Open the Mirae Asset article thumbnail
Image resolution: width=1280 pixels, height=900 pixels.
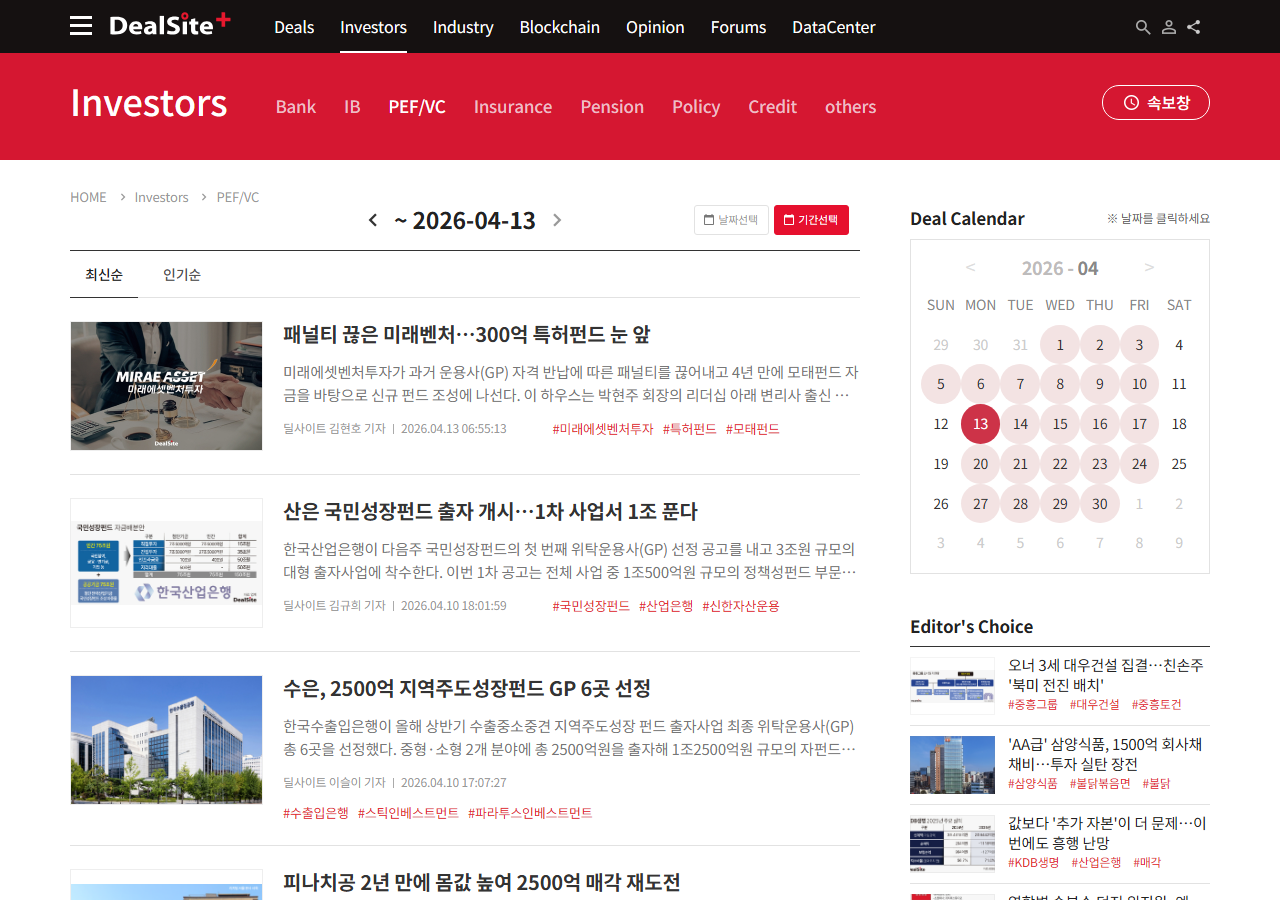[x=166, y=386]
